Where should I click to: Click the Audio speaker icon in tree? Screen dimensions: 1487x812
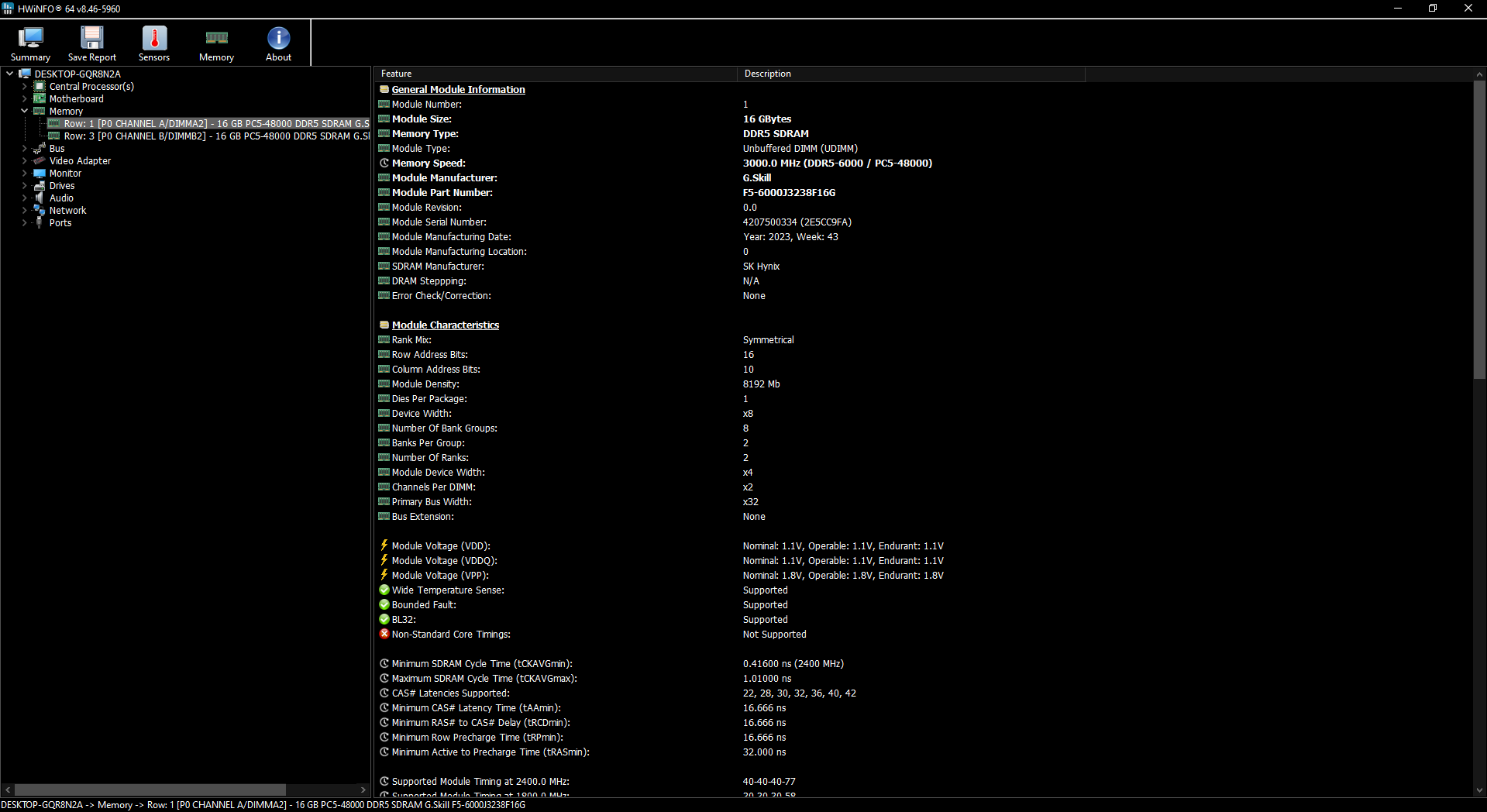click(x=40, y=198)
